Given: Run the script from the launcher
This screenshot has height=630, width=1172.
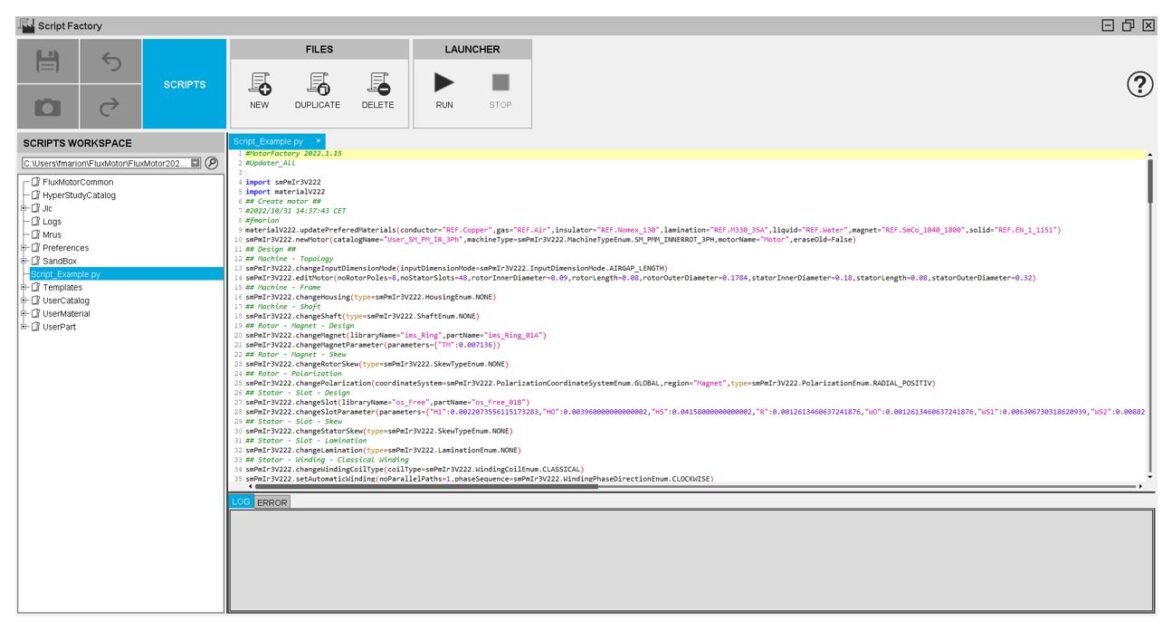Looking at the screenshot, I should coord(444,90).
